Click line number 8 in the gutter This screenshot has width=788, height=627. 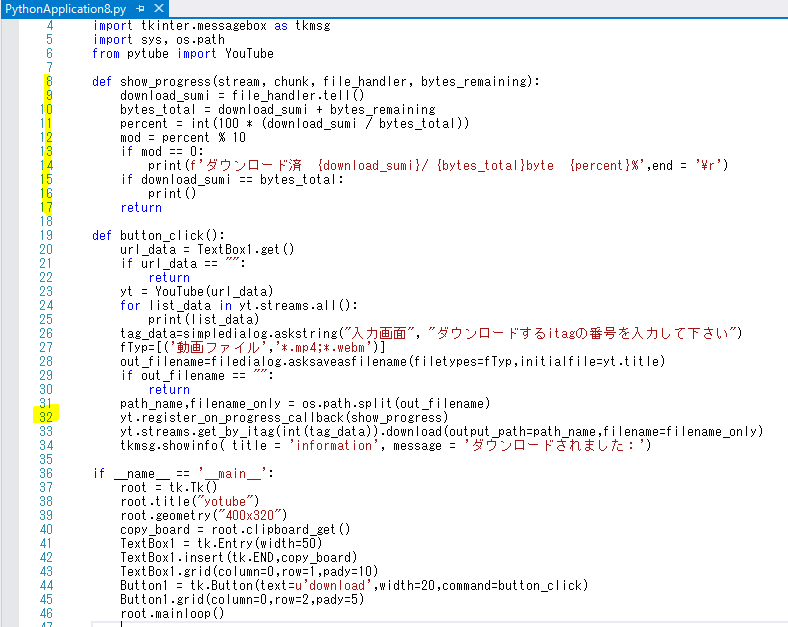48,82
